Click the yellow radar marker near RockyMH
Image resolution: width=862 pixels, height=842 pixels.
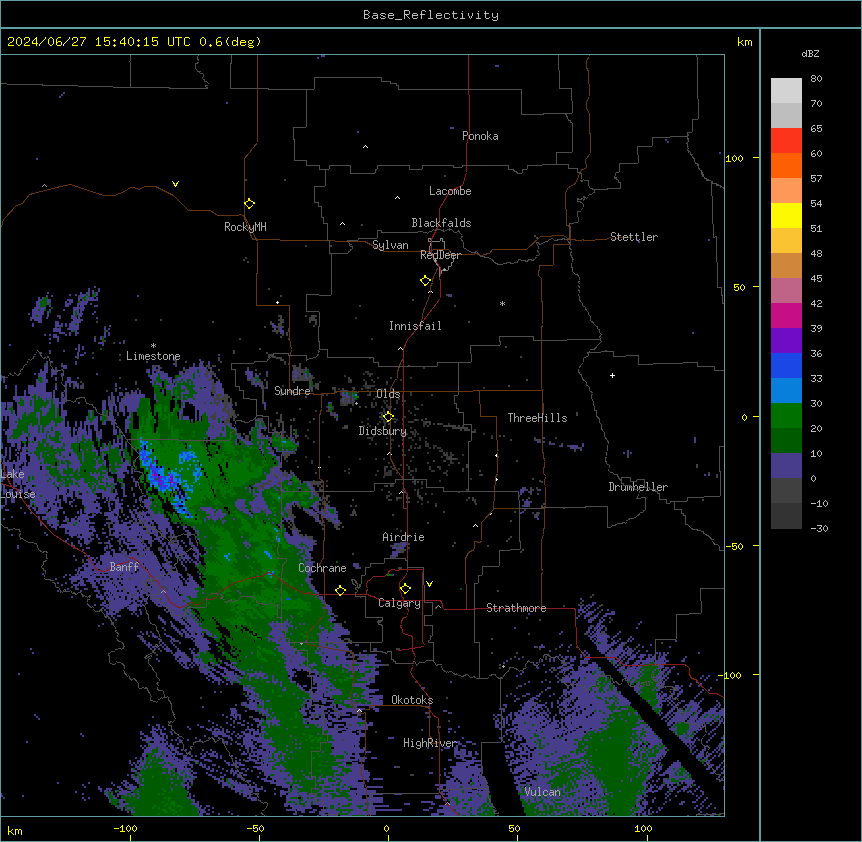pyautogui.click(x=250, y=204)
